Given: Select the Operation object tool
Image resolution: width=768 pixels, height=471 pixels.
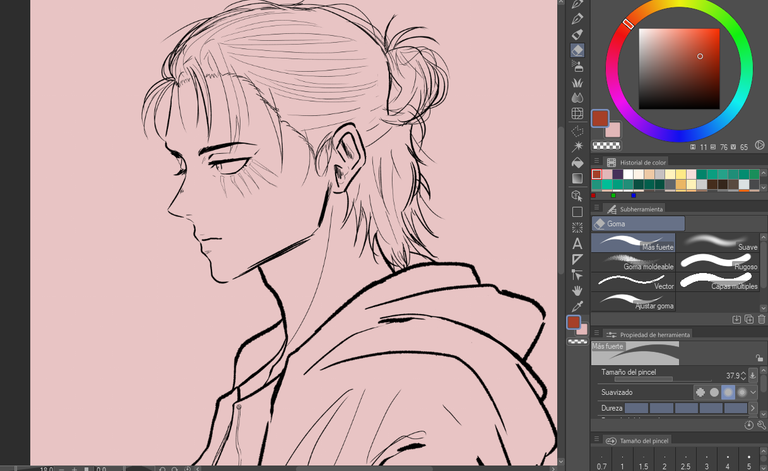Looking at the screenshot, I should [577, 196].
